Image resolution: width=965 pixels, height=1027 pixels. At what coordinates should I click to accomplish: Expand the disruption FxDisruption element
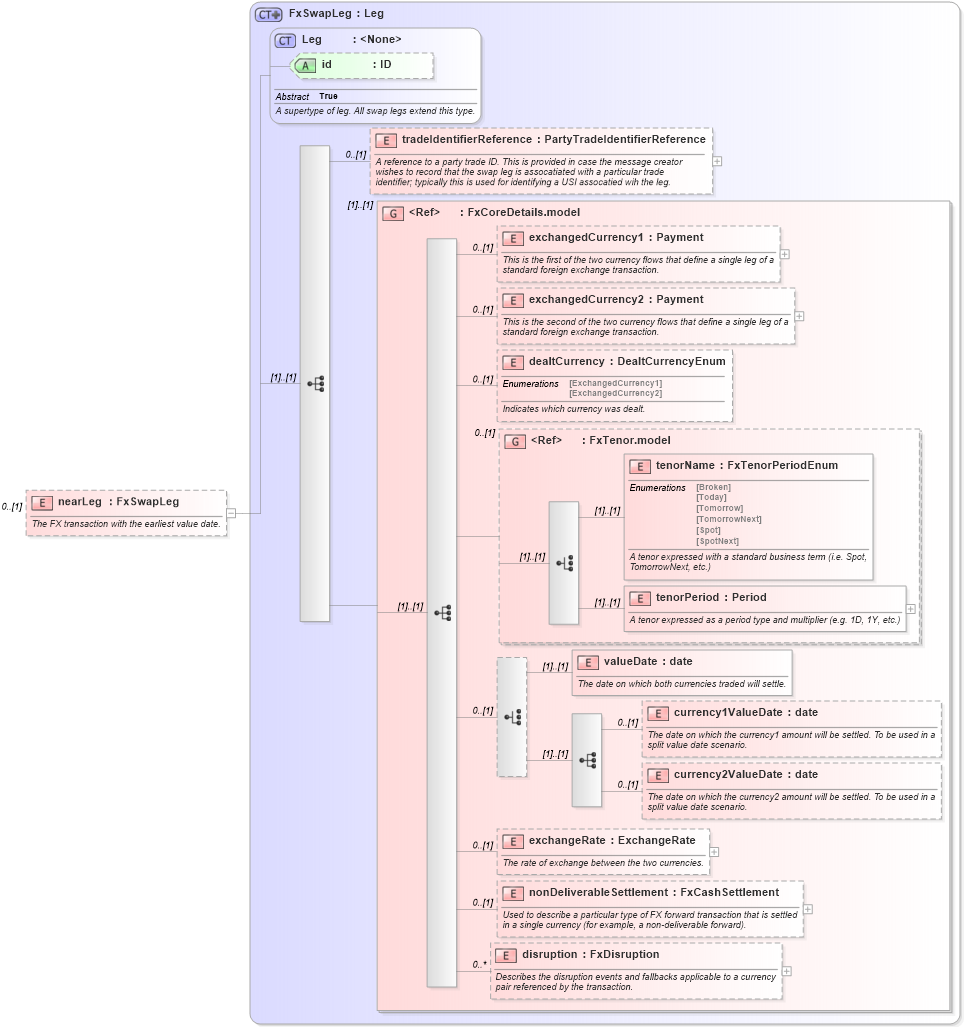click(787, 971)
